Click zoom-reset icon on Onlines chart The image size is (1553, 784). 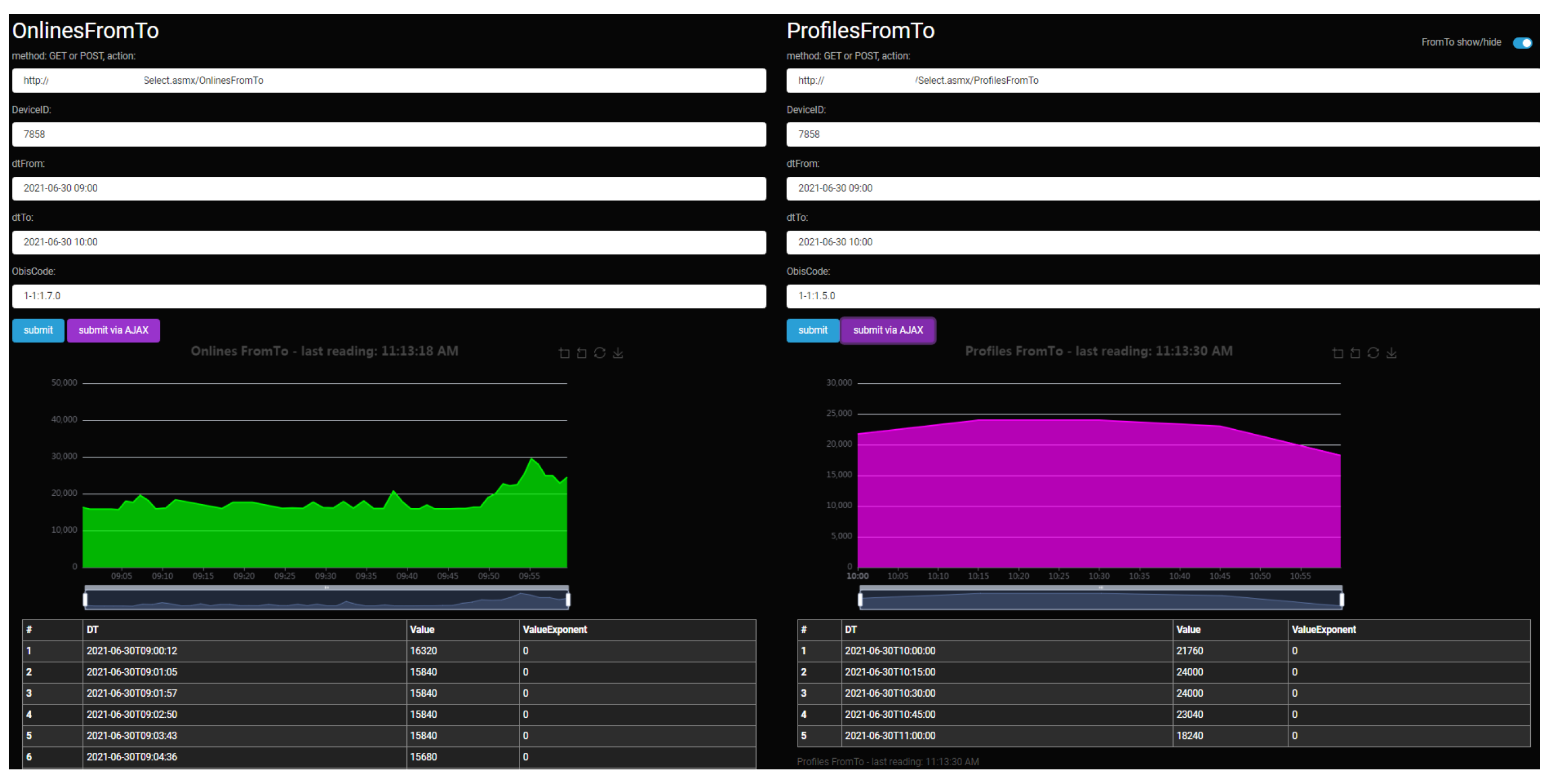coord(581,353)
